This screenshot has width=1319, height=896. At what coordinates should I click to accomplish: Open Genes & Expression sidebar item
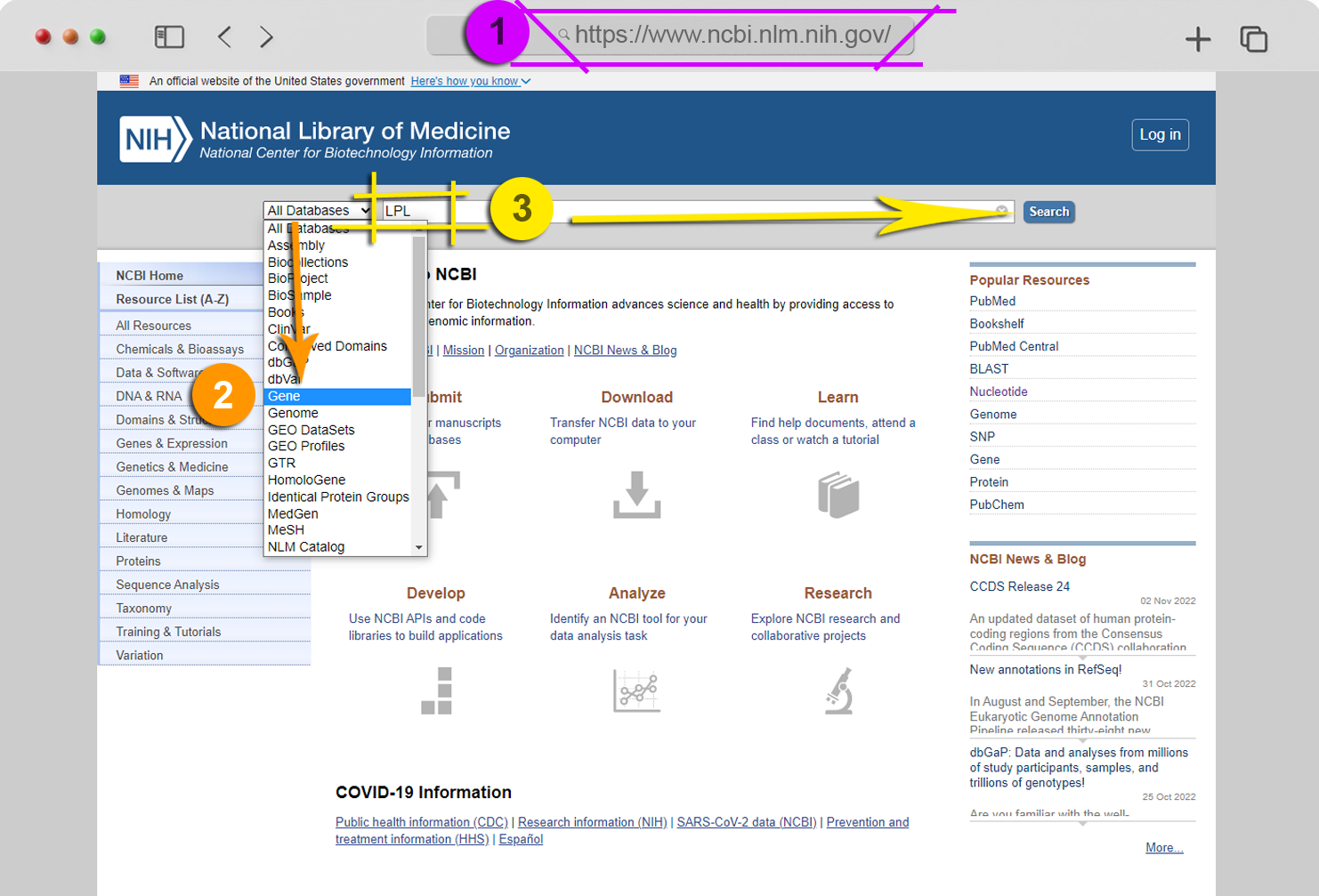(172, 443)
